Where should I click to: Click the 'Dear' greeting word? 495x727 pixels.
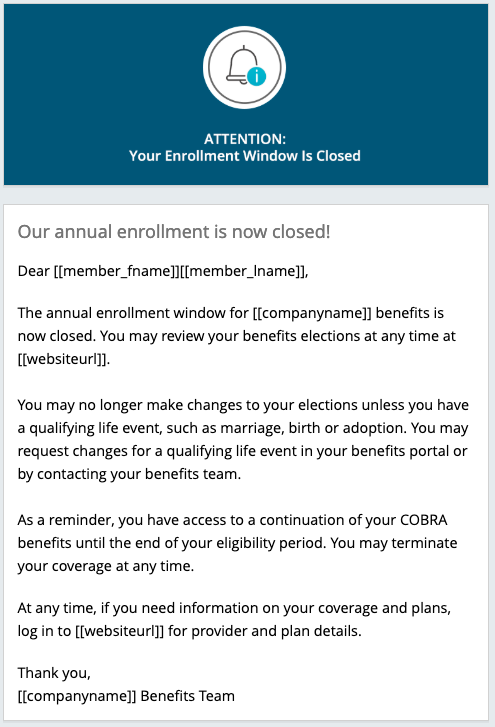click(x=33, y=271)
